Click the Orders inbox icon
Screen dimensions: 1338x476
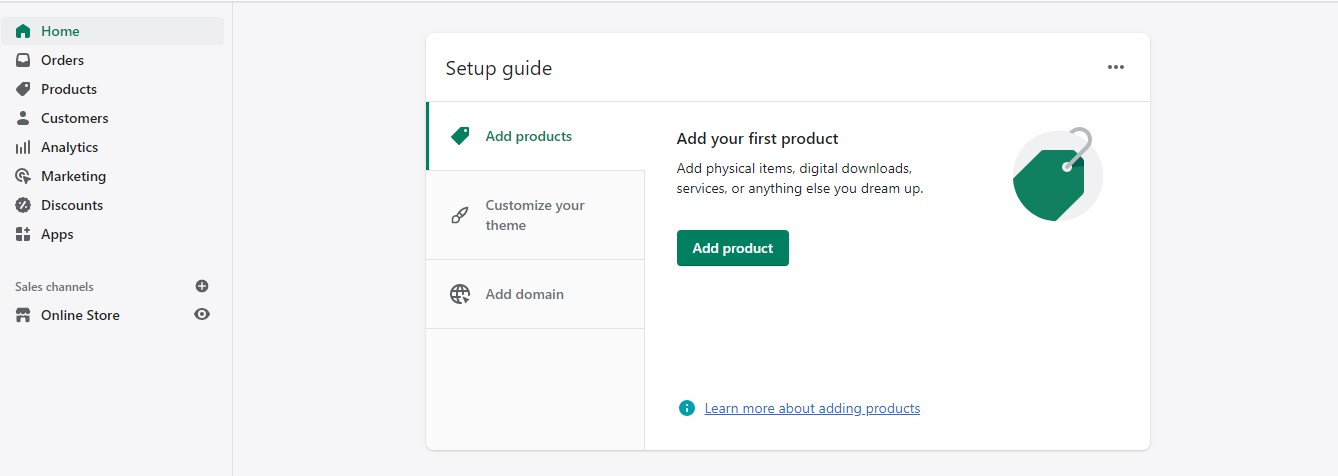(x=23, y=60)
